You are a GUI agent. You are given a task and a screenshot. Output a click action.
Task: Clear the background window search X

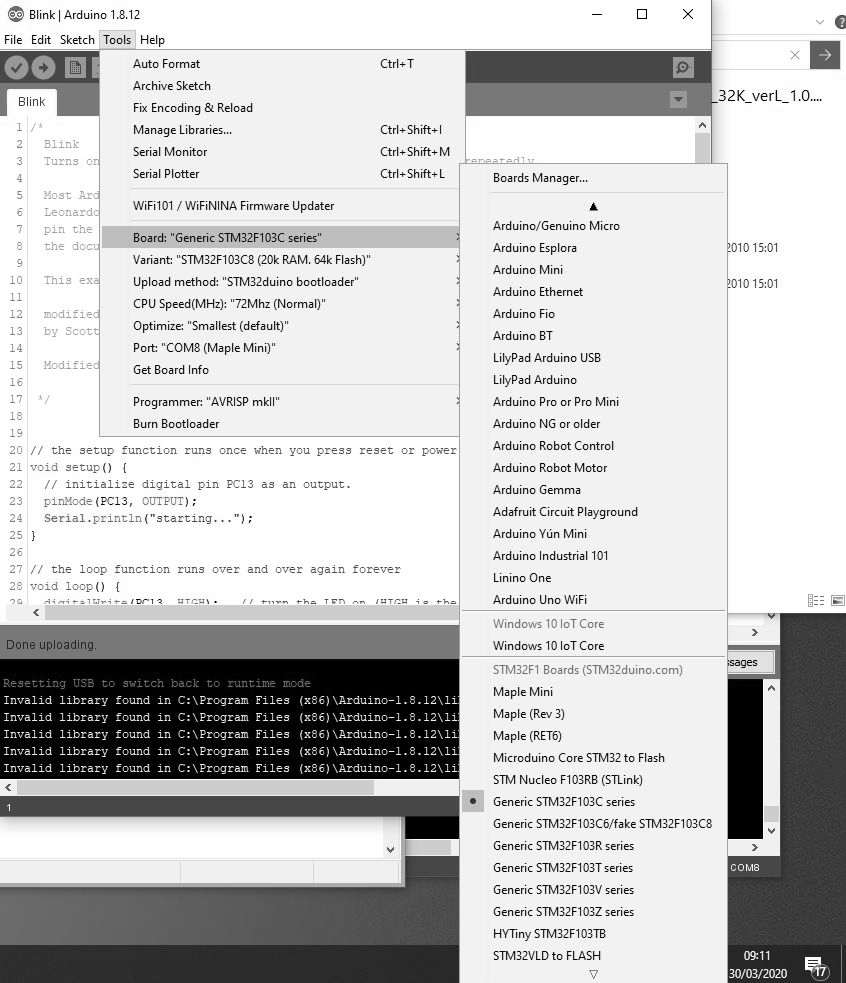[x=795, y=55]
